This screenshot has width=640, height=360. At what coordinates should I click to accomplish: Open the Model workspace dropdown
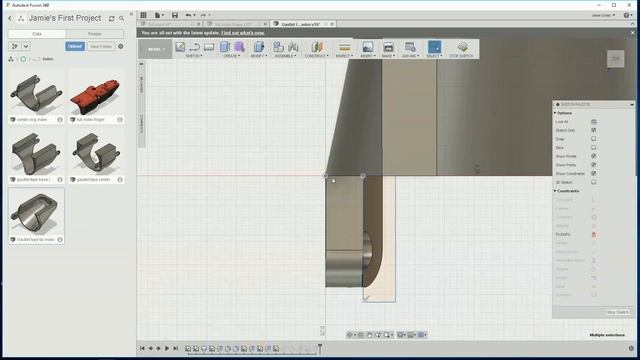tap(155, 49)
